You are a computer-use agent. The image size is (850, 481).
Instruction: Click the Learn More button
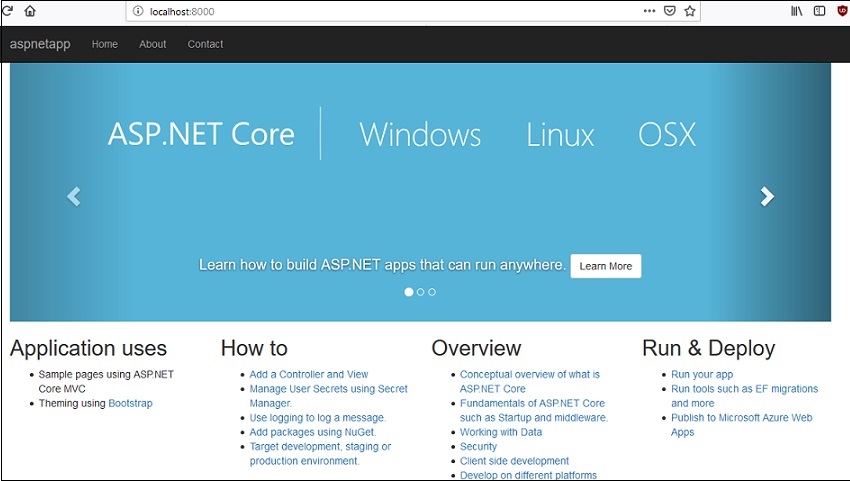point(606,266)
